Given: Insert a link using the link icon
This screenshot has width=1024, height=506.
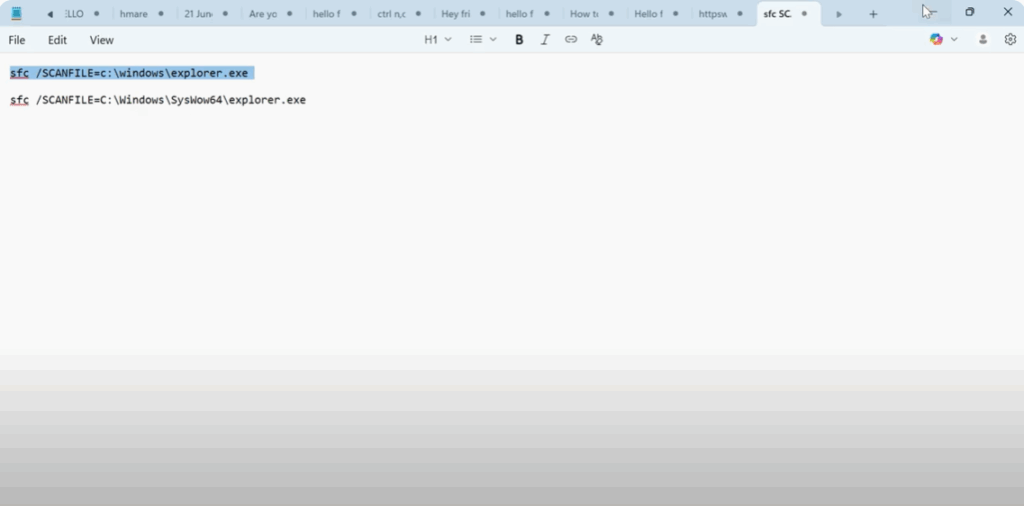Looking at the screenshot, I should point(571,40).
